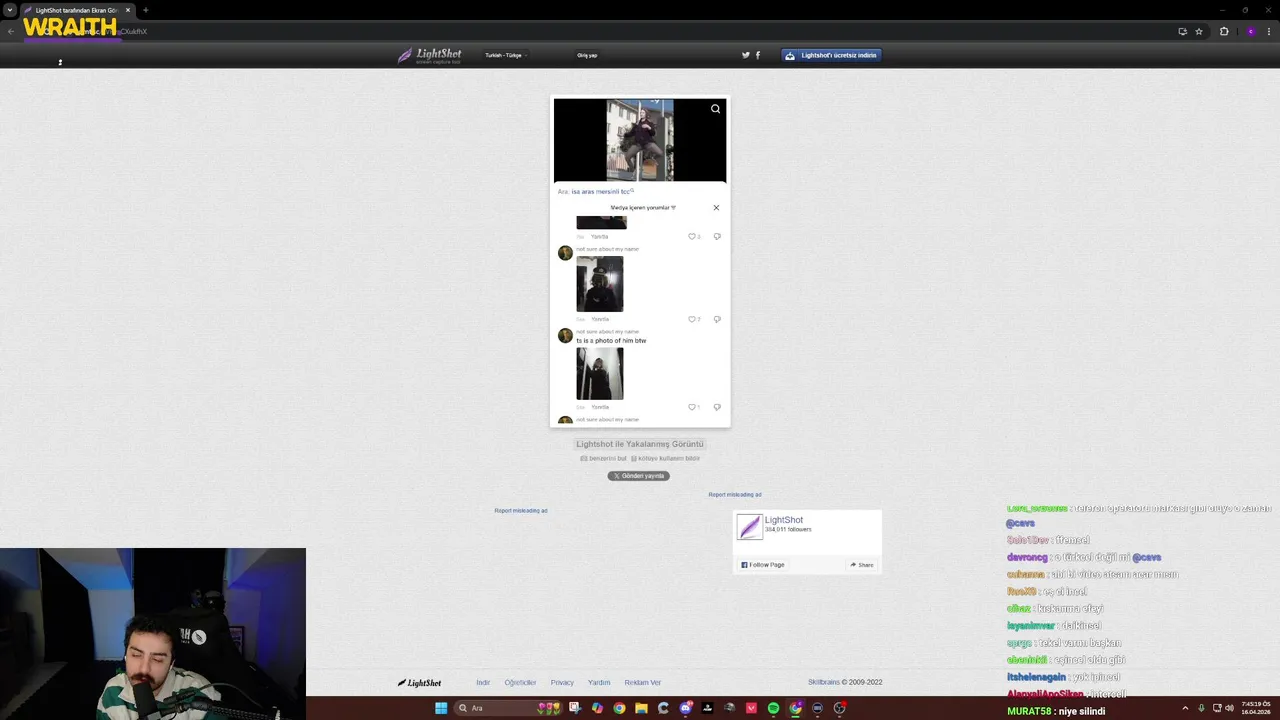
Task: Open Snipping Tool from the taskbar
Action: pyautogui.click(x=575, y=708)
